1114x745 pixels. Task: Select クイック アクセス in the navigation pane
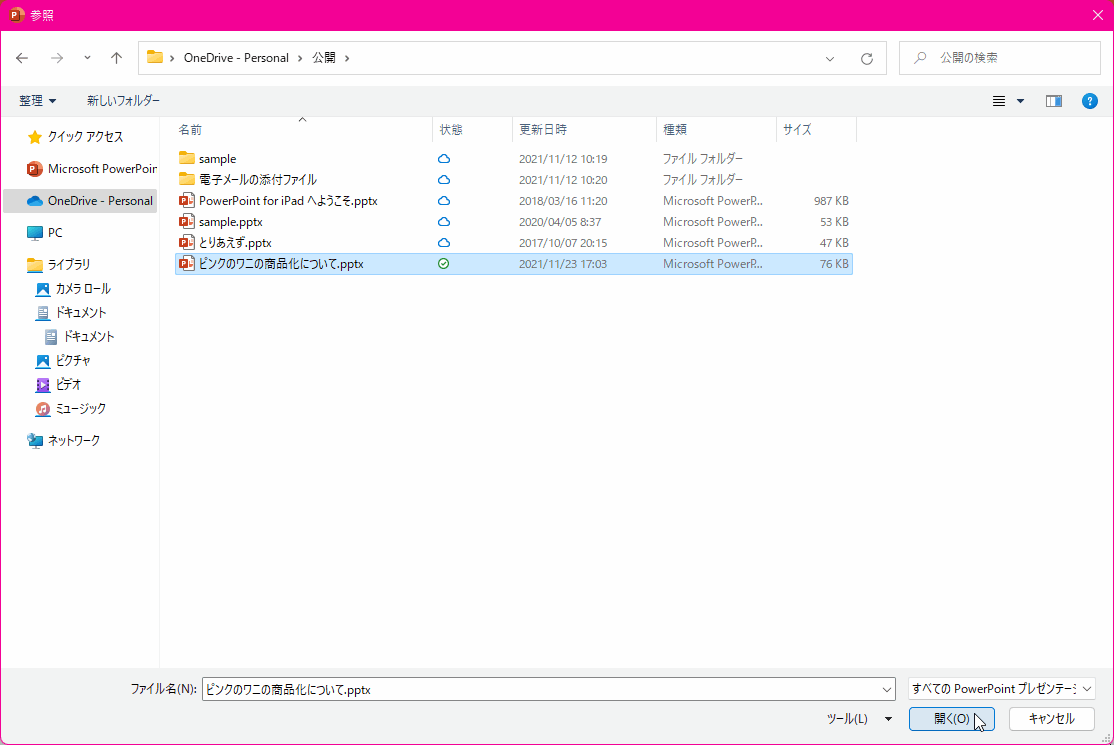79,137
